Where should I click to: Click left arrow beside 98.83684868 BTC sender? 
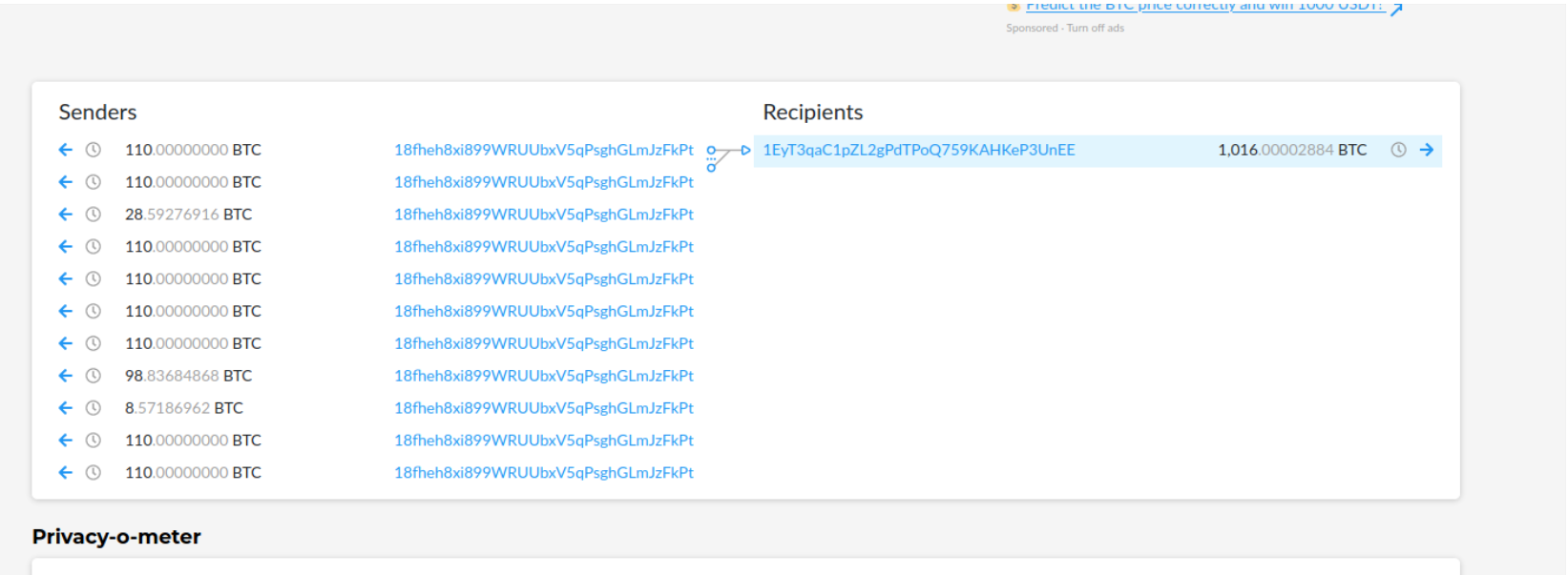[x=65, y=376]
